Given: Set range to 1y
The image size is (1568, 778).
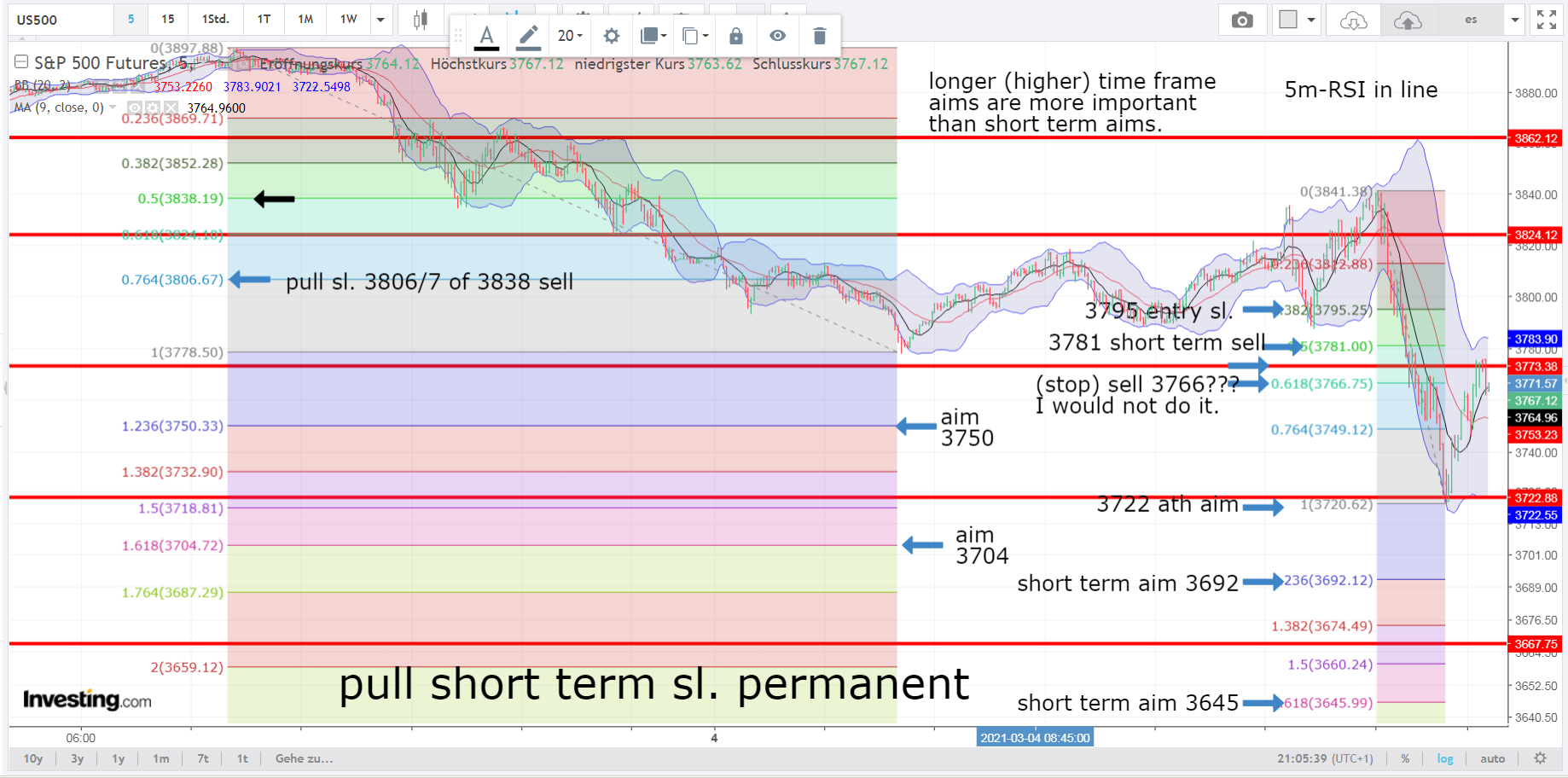Looking at the screenshot, I should [x=119, y=758].
